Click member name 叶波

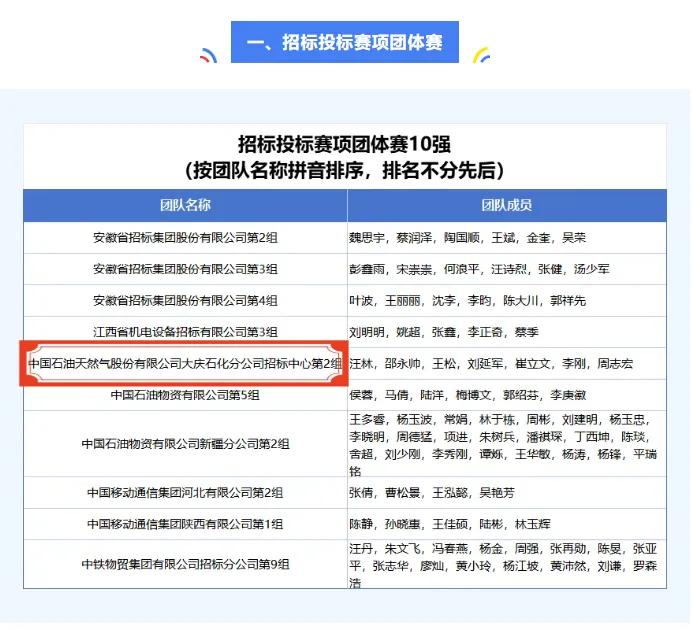click(x=361, y=301)
